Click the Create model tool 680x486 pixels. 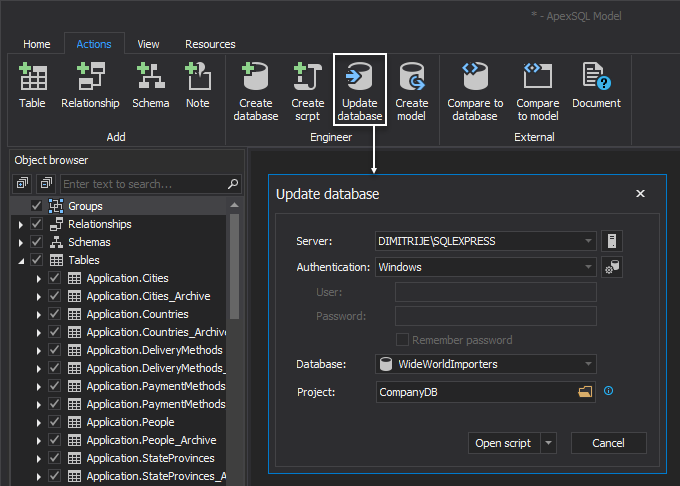pyautogui.click(x=412, y=91)
